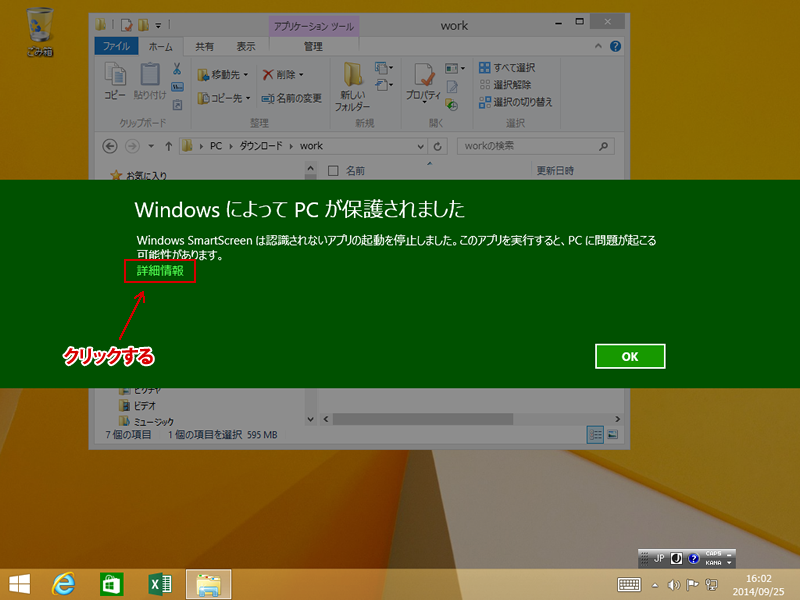Click the copy path icon
The image size is (800, 600).
[x=177, y=87]
